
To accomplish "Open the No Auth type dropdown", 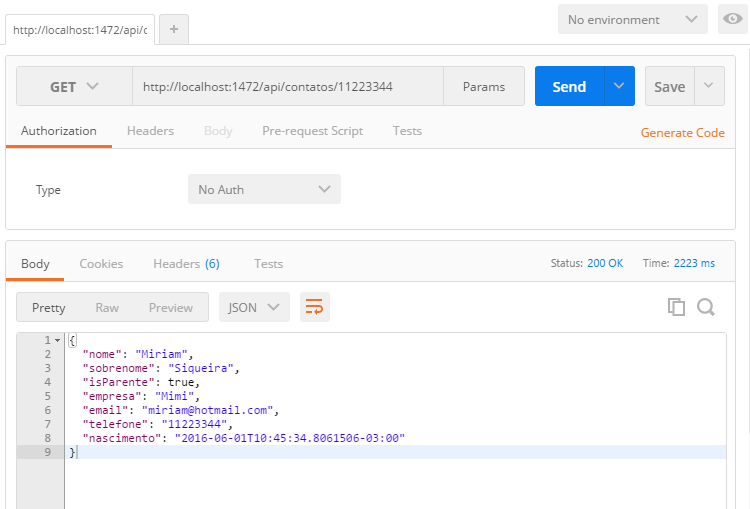I will click(264, 189).
